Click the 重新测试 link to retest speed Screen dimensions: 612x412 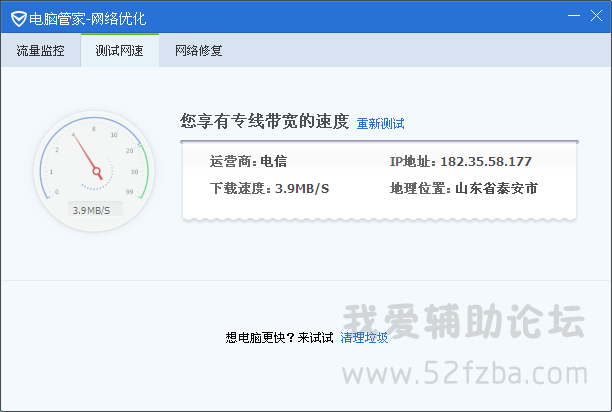point(381,124)
